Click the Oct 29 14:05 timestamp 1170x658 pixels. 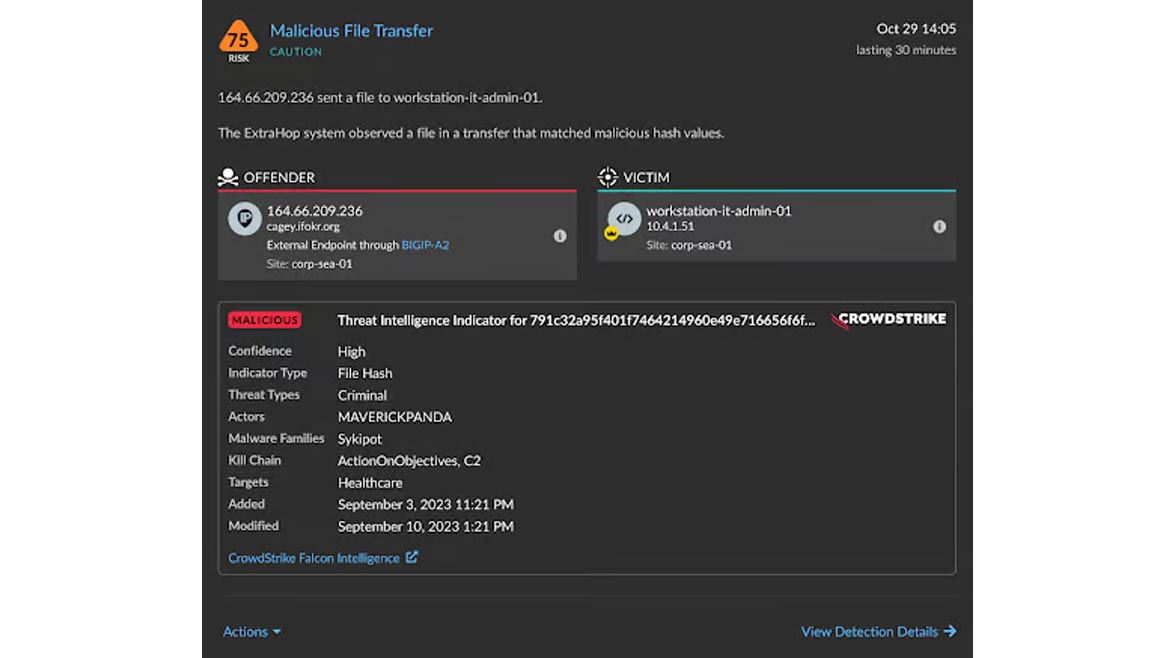pos(916,29)
